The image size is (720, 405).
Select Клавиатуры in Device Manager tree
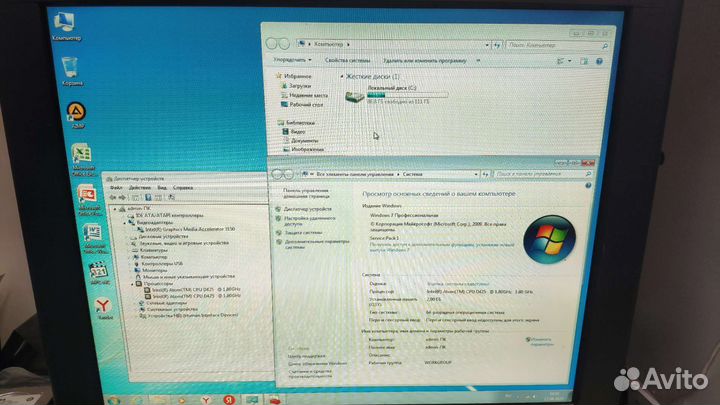(153, 250)
